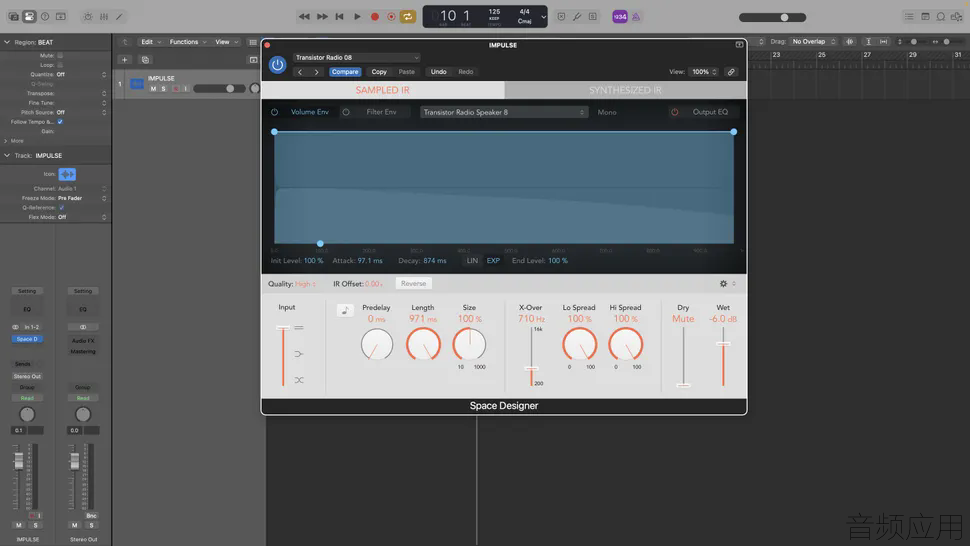Open the Loop Browser icon
The height and width of the screenshot is (546, 970).
pyautogui.click(x=941, y=17)
